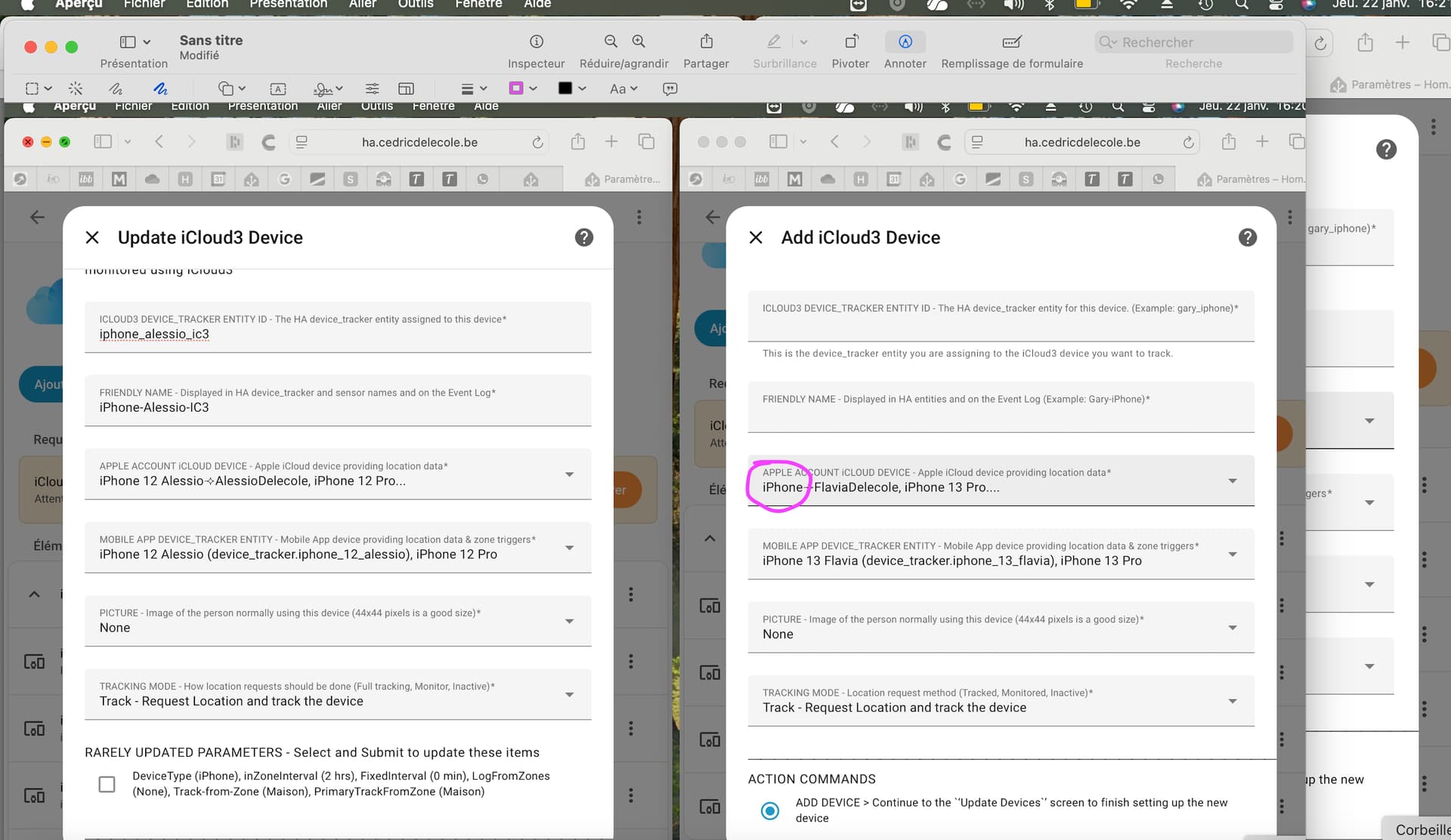Click the zoom in magnifier
Viewport: 1451px width, 840px height.
639,42
